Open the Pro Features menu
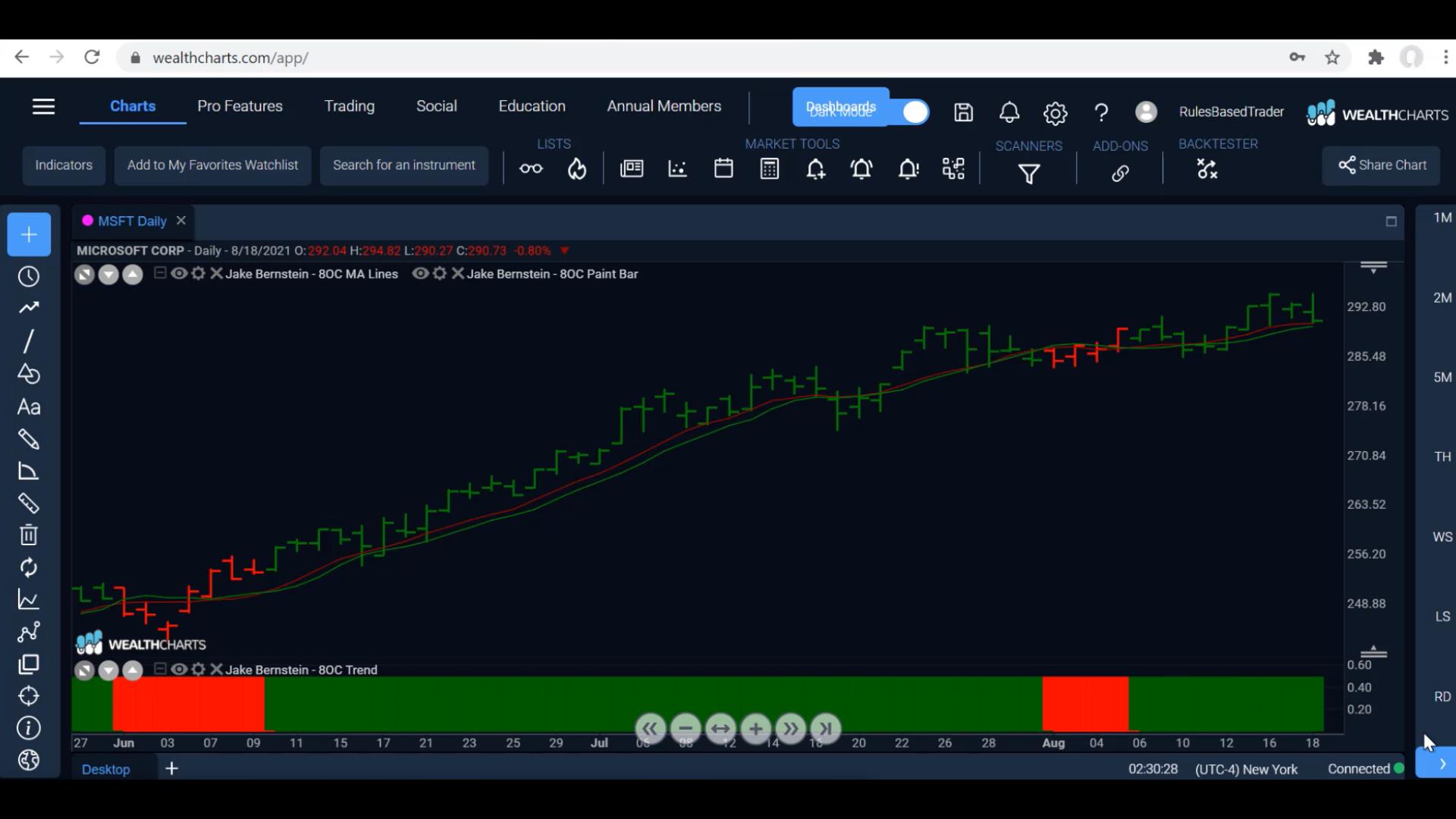The image size is (1456, 819). coord(240,106)
